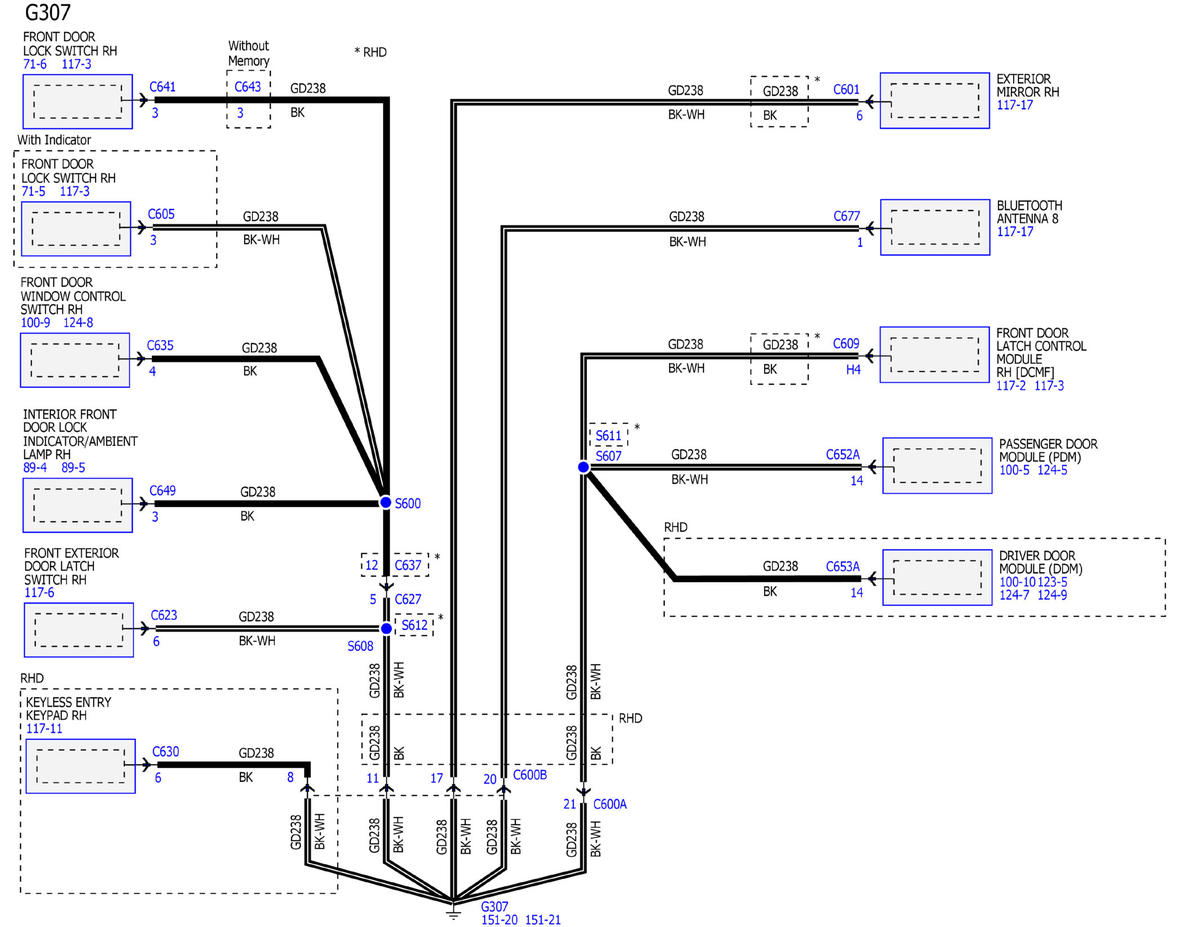The height and width of the screenshot is (927, 1200).
Task: Select the Bluetooth Antenna 8 component box
Action: pos(934,227)
